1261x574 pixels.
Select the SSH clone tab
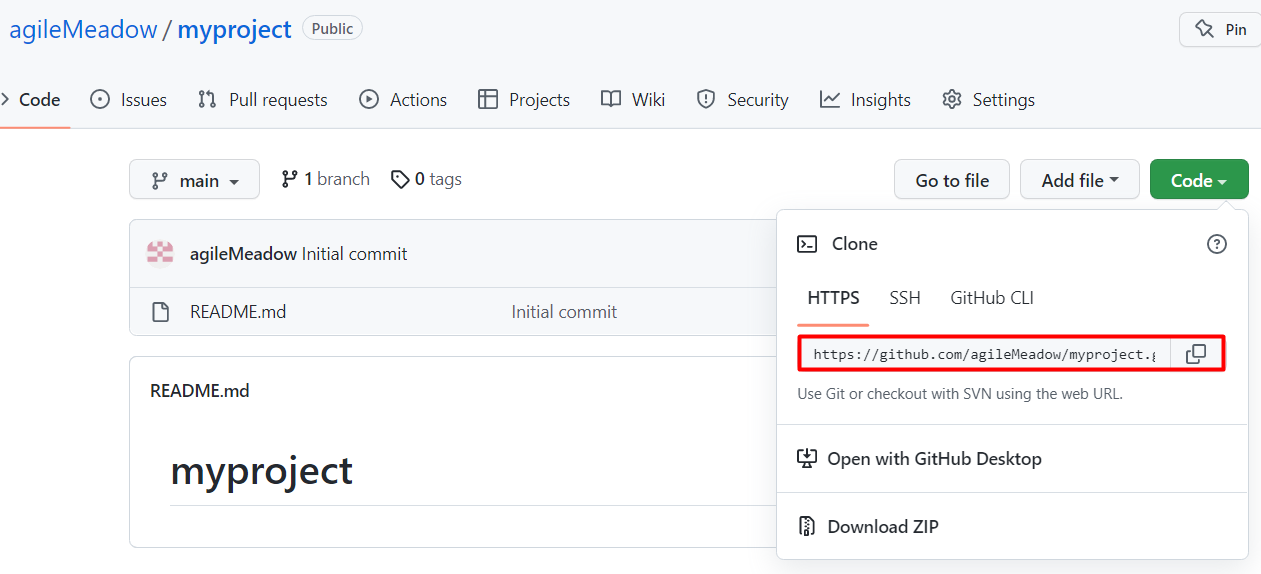point(905,298)
